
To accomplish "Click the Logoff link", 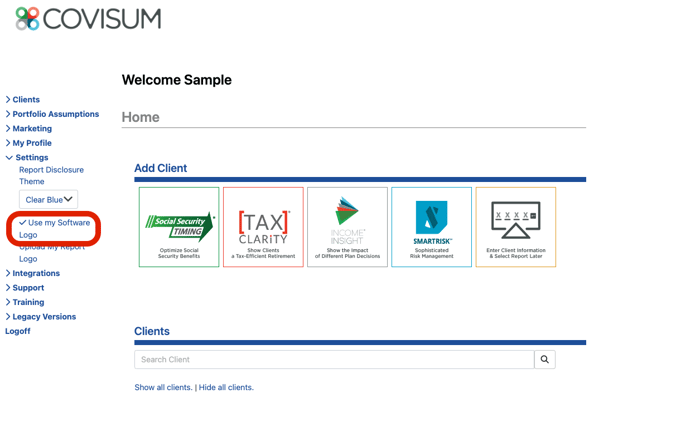I will [18, 331].
